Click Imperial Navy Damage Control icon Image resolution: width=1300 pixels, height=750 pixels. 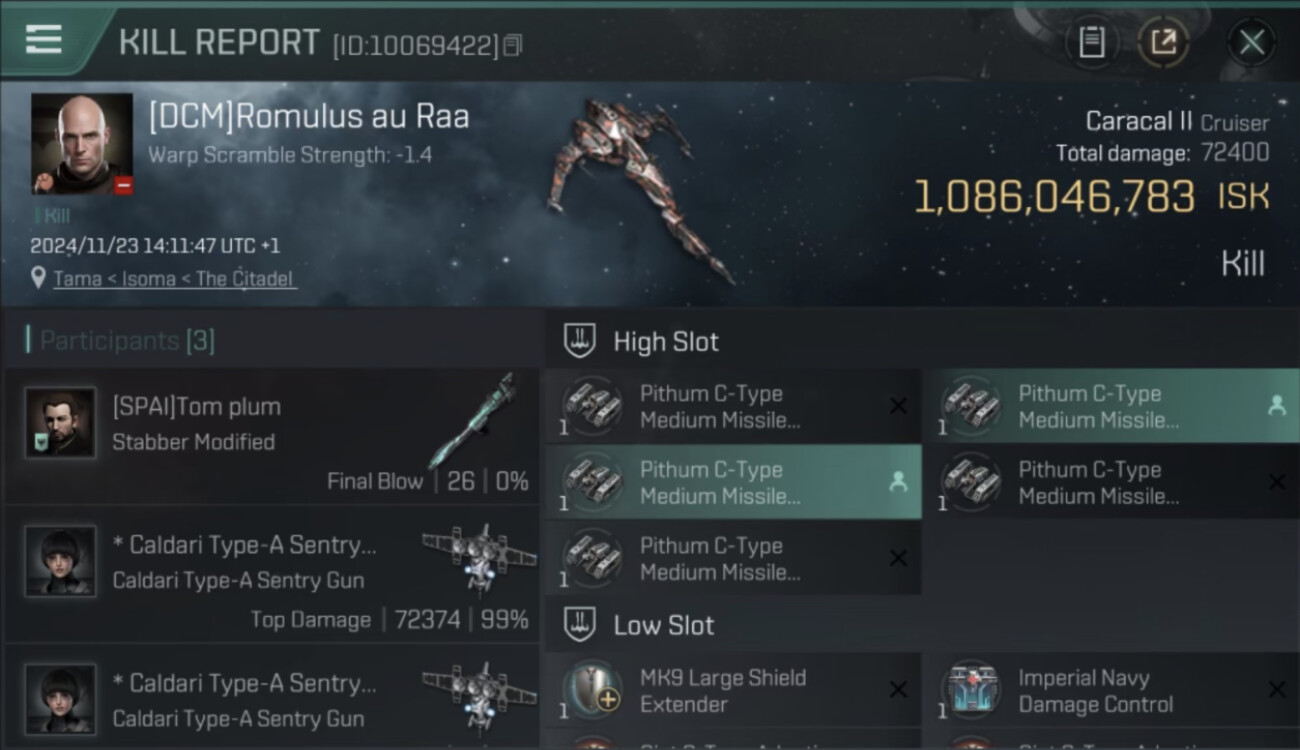[x=971, y=690]
